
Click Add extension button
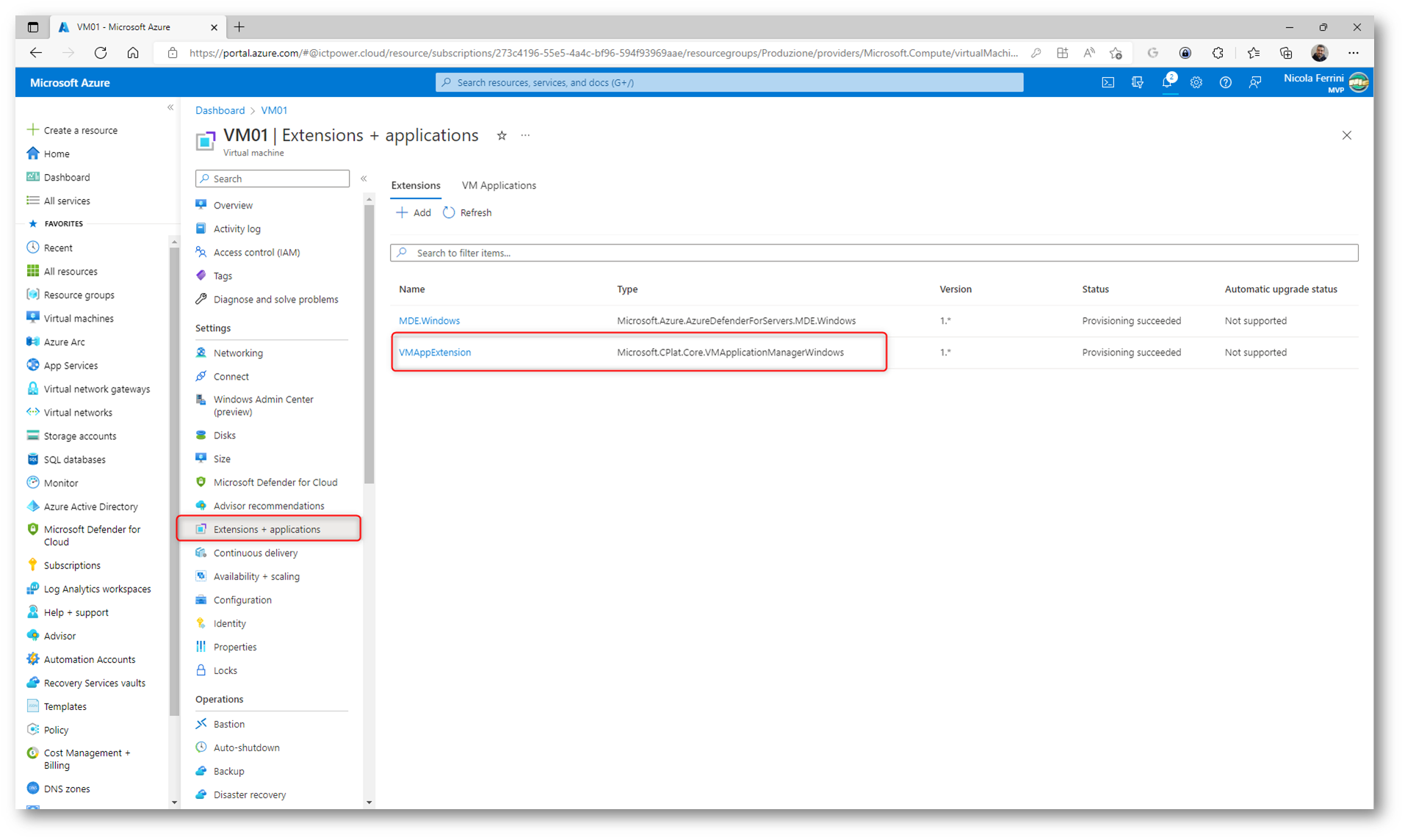point(413,212)
